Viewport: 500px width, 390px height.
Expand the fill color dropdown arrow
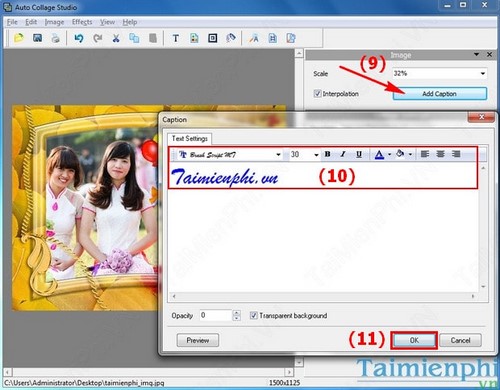pyautogui.click(x=410, y=154)
